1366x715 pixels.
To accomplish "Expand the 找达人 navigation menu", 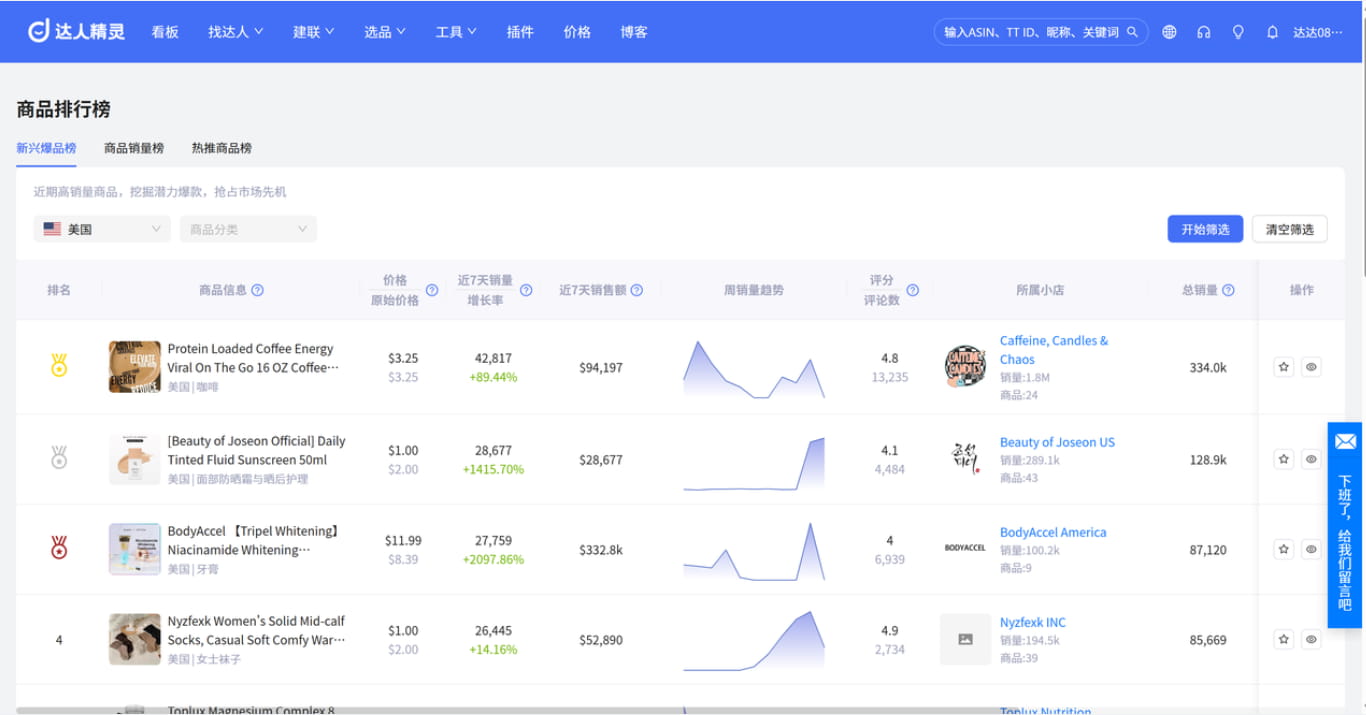I will (x=235, y=32).
